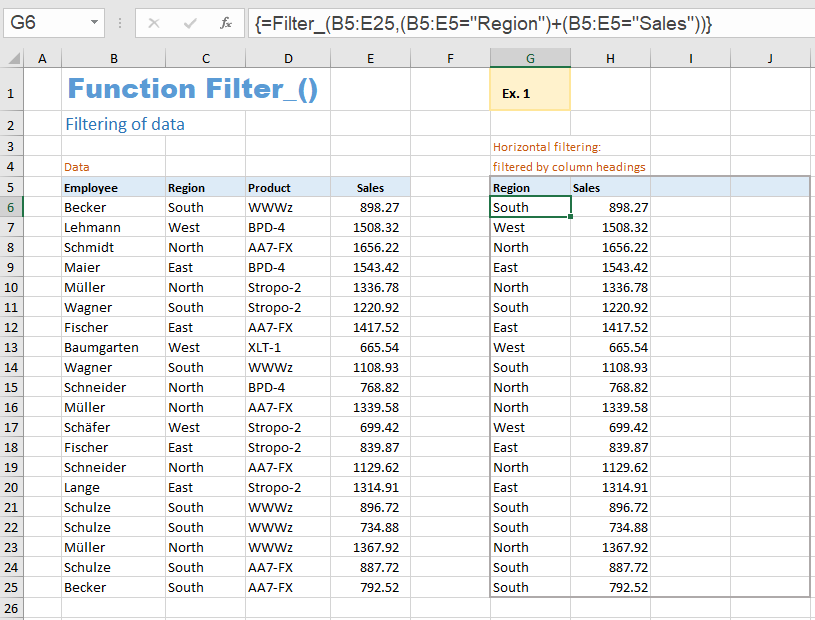Select column J header
Screen dimensions: 815x620
[770, 58]
